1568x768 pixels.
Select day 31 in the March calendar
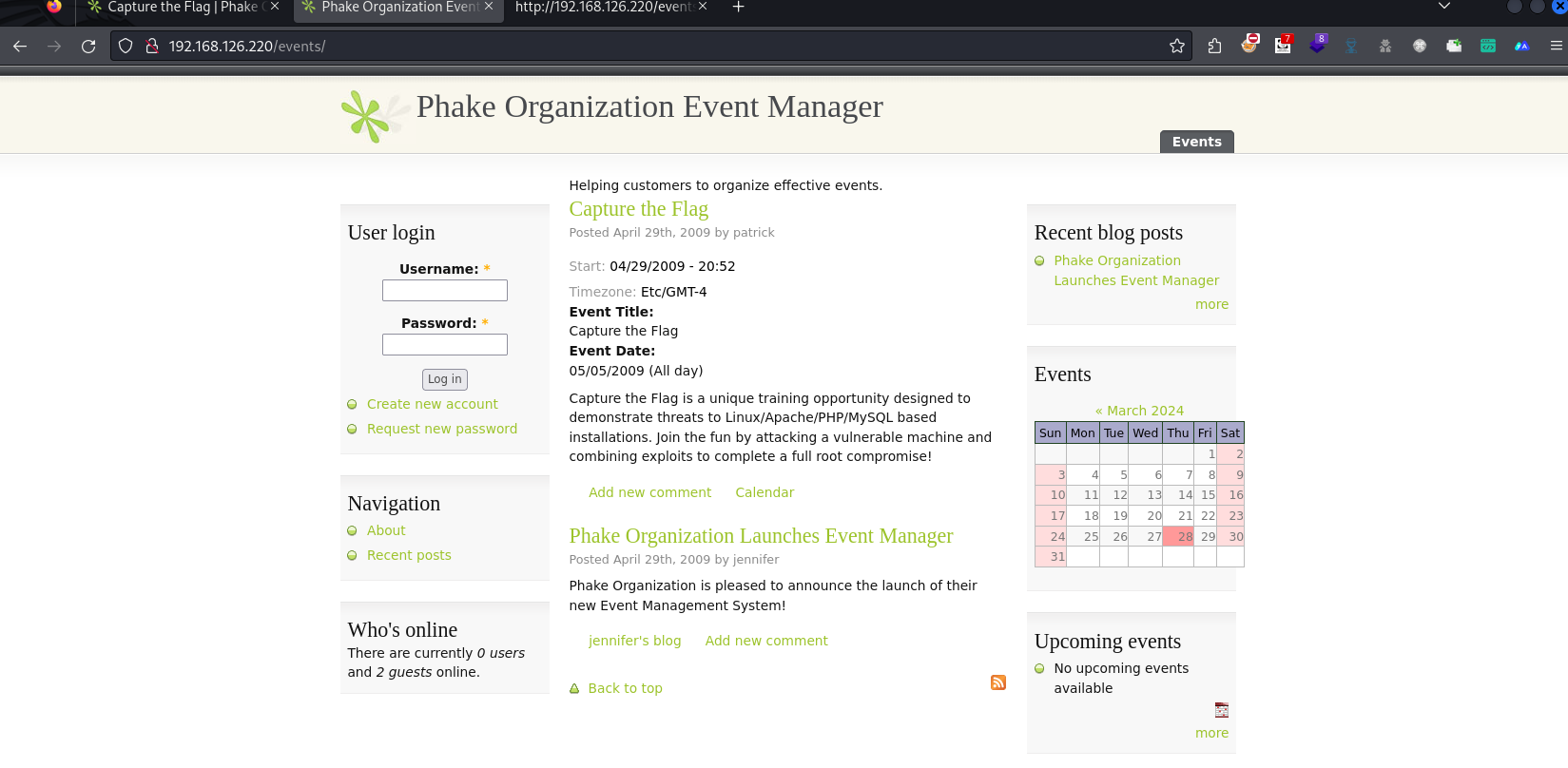1051,557
